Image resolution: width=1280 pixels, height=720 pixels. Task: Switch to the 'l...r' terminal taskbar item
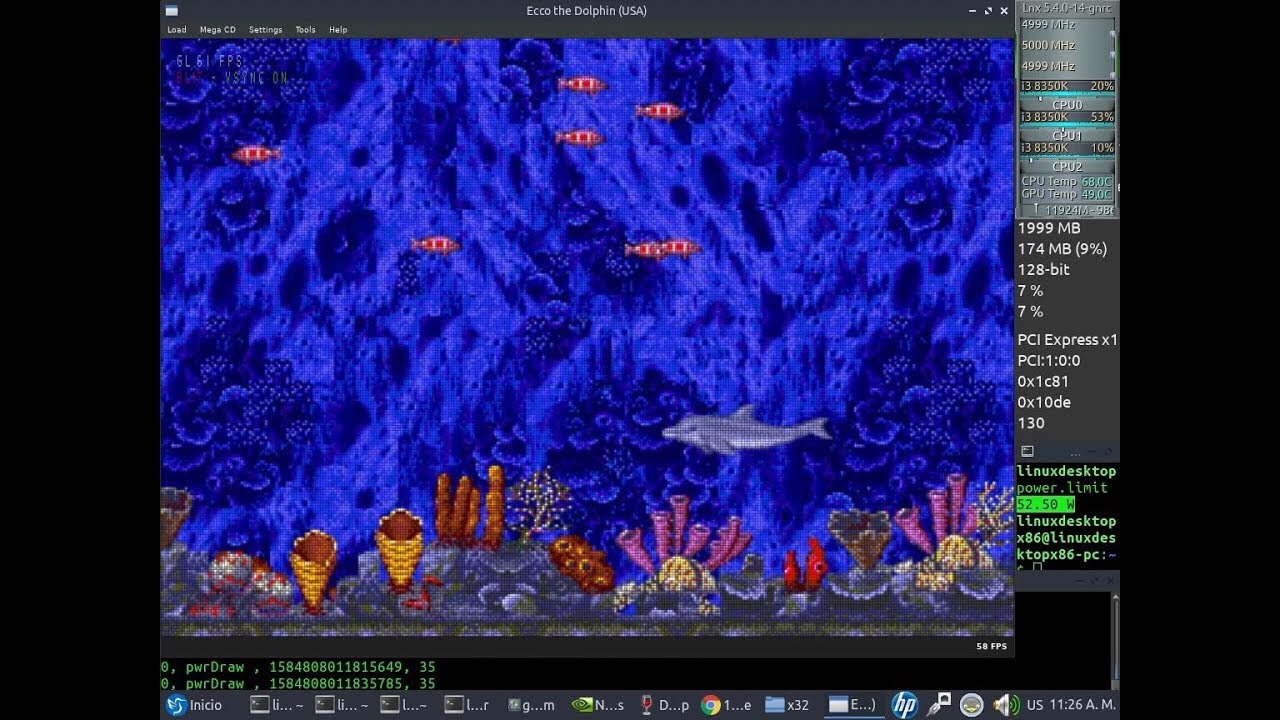[469, 705]
